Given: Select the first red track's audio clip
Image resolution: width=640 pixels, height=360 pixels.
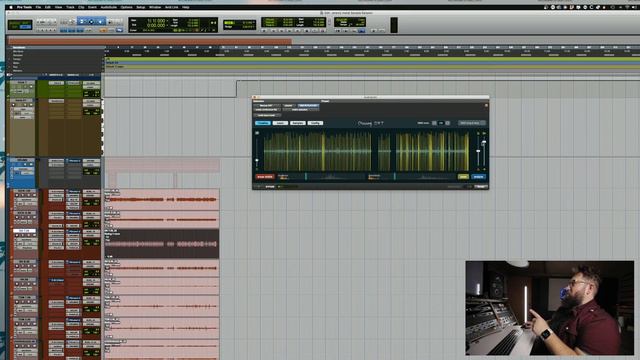Looking at the screenshot, I should coord(162,199).
